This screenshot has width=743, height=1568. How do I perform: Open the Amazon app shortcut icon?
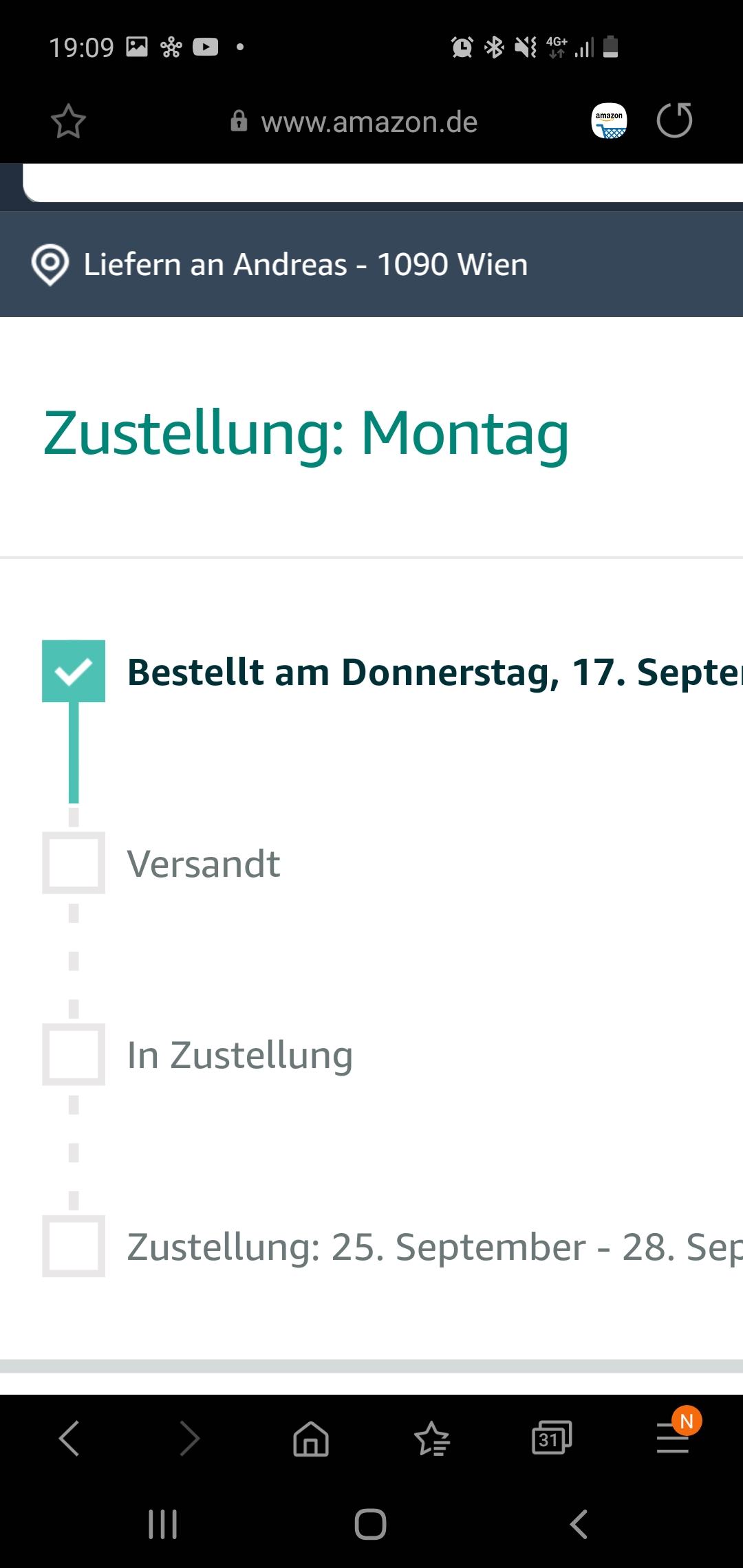click(609, 122)
